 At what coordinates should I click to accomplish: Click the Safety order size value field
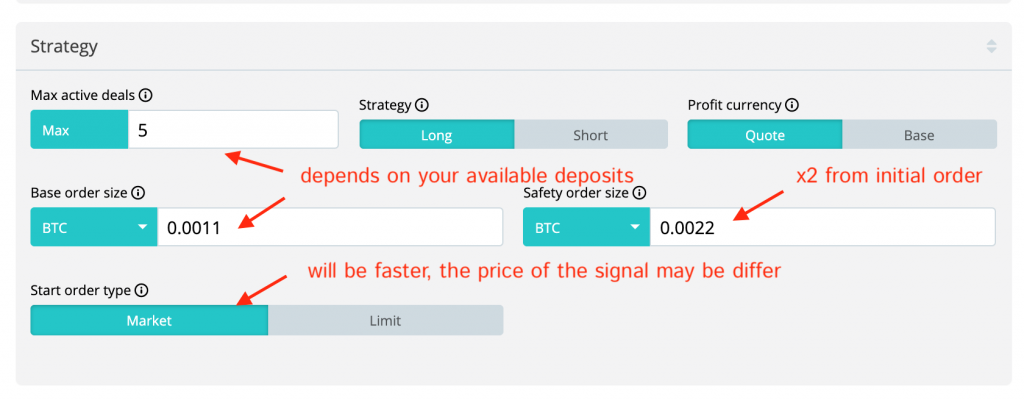[x=821, y=227]
